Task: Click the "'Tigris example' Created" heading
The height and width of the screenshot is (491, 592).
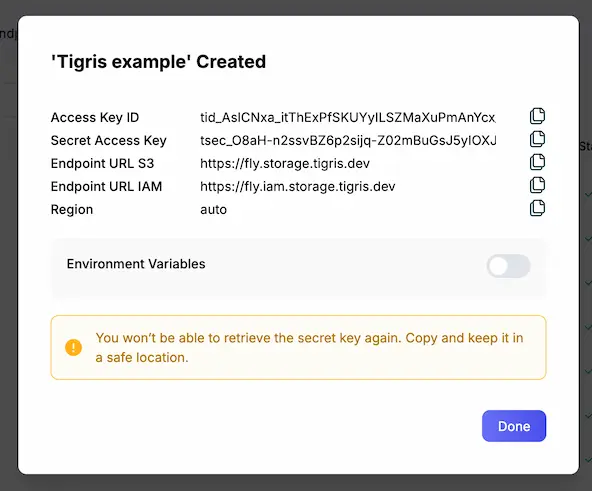Action: (159, 62)
